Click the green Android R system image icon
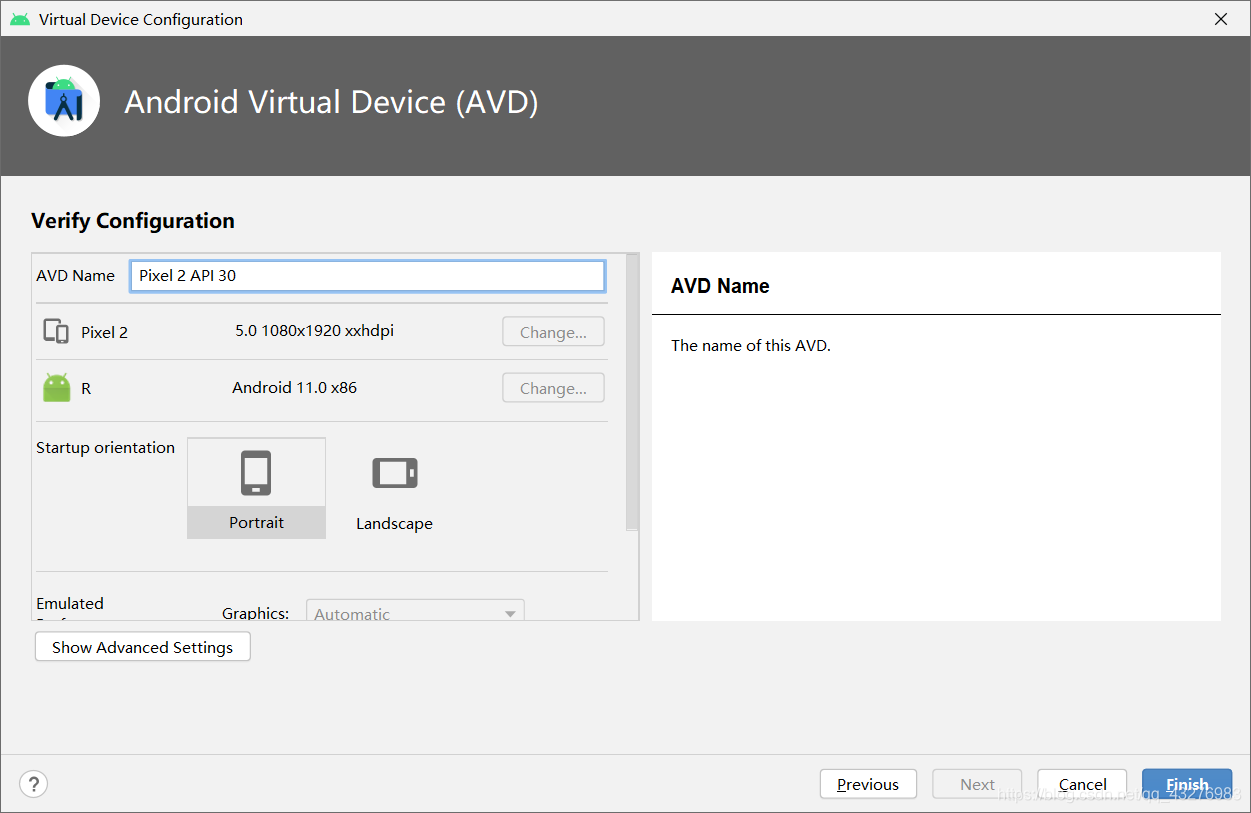 57,388
